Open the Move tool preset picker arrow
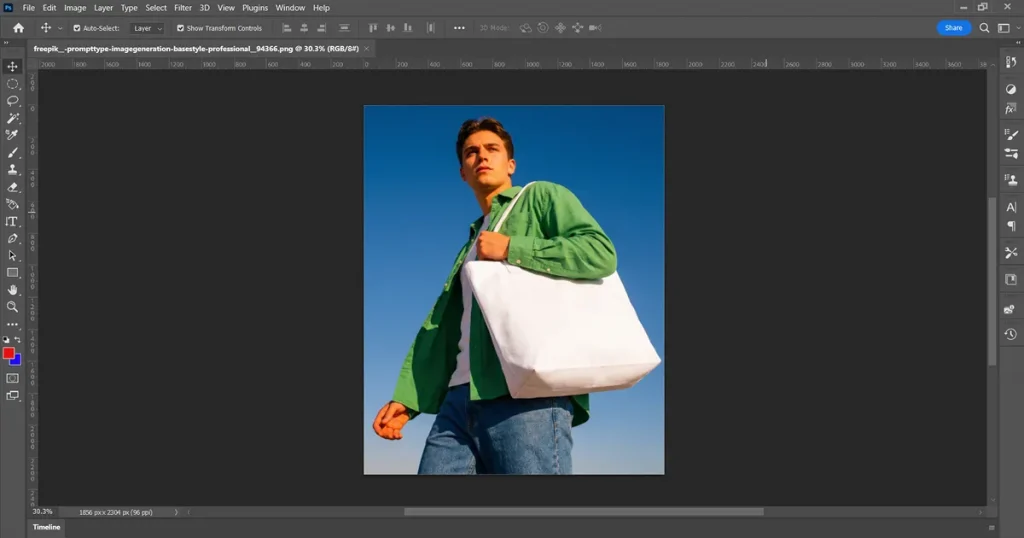Screen dimensions: 1024x538 [x=60, y=29]
